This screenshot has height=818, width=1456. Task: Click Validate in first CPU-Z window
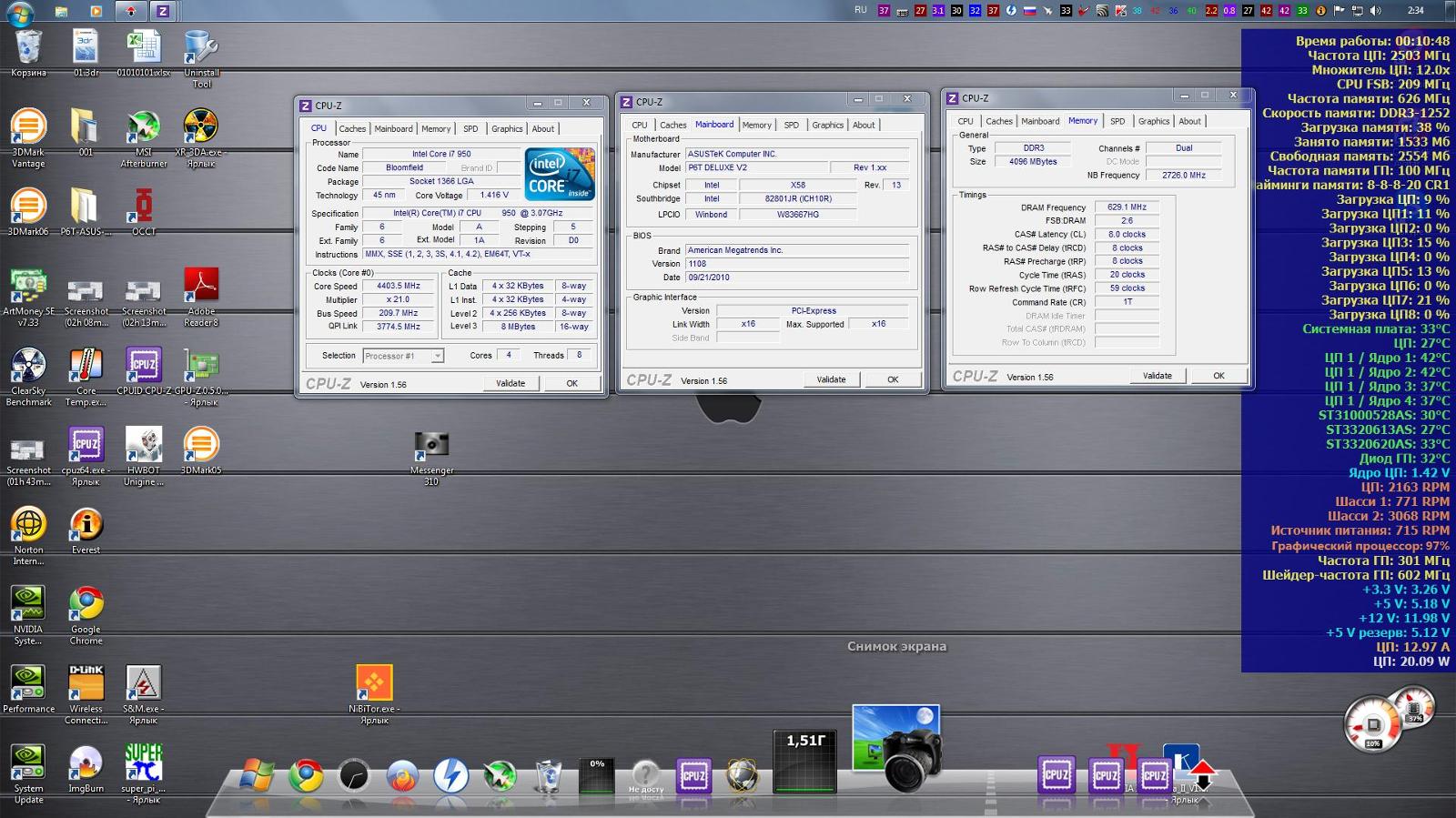point(511,383)
